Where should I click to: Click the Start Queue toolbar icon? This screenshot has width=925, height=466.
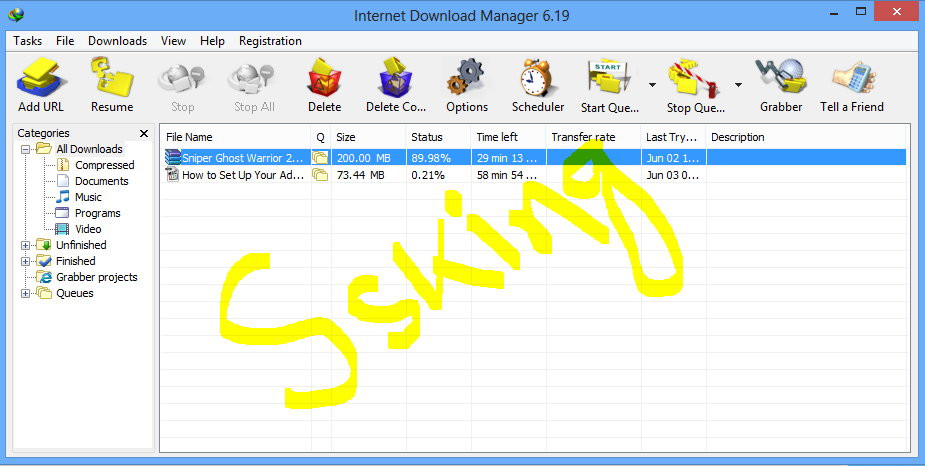[x=609, y=77]
